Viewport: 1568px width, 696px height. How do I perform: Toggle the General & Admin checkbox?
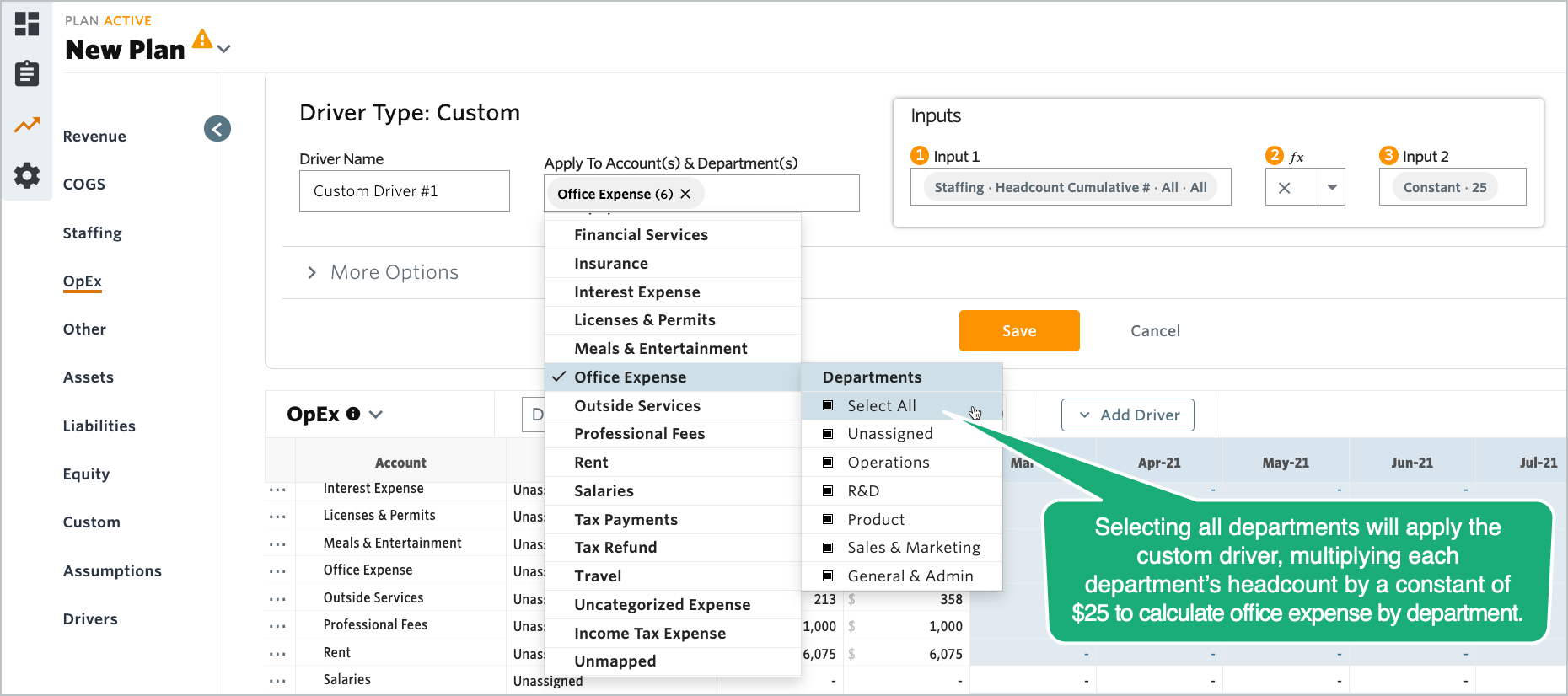(828, 576)
